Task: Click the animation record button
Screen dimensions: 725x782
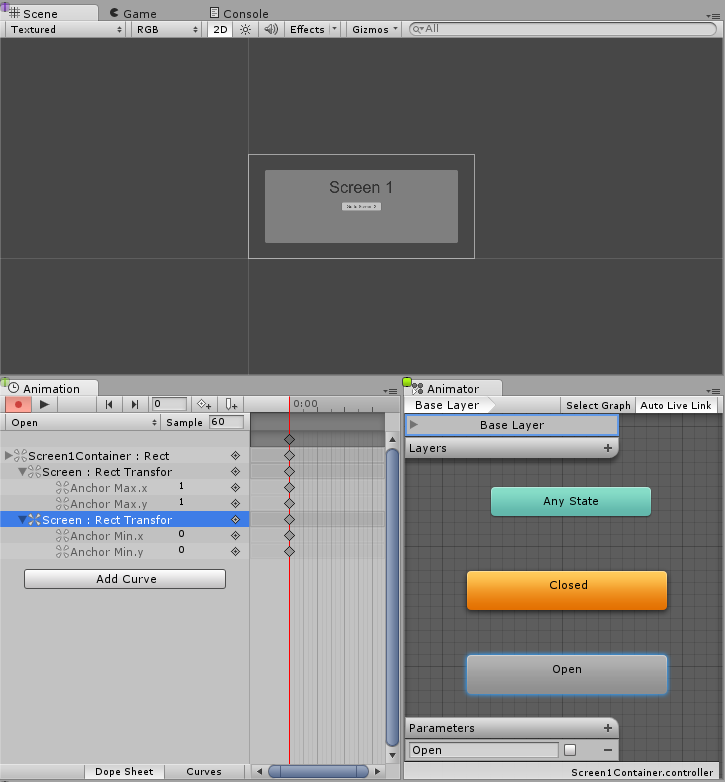Action: click(18, 404)
